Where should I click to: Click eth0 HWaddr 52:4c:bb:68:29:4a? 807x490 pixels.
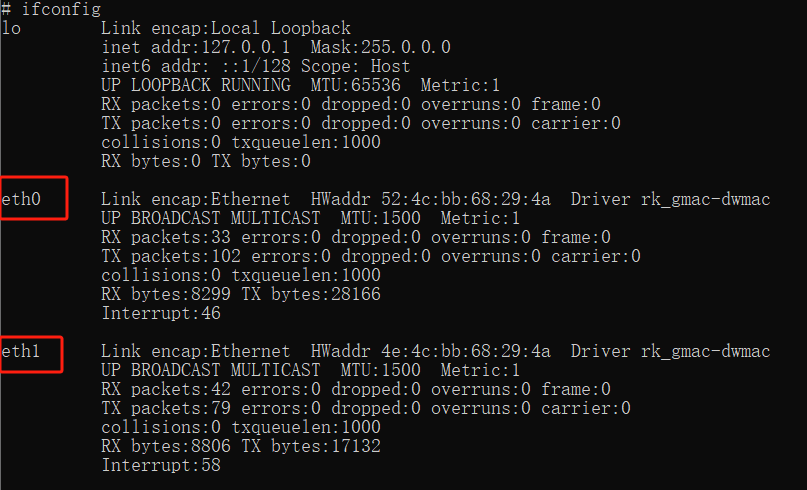tap(430, 199)
